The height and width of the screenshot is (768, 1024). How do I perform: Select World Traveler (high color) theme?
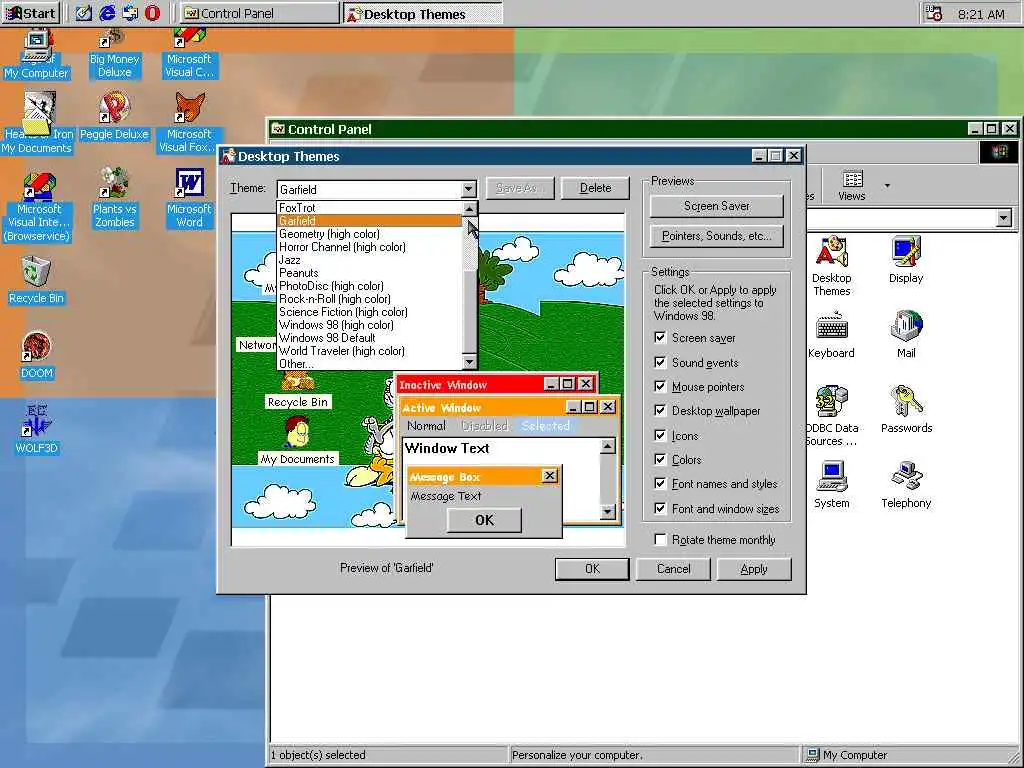(369, 351)
